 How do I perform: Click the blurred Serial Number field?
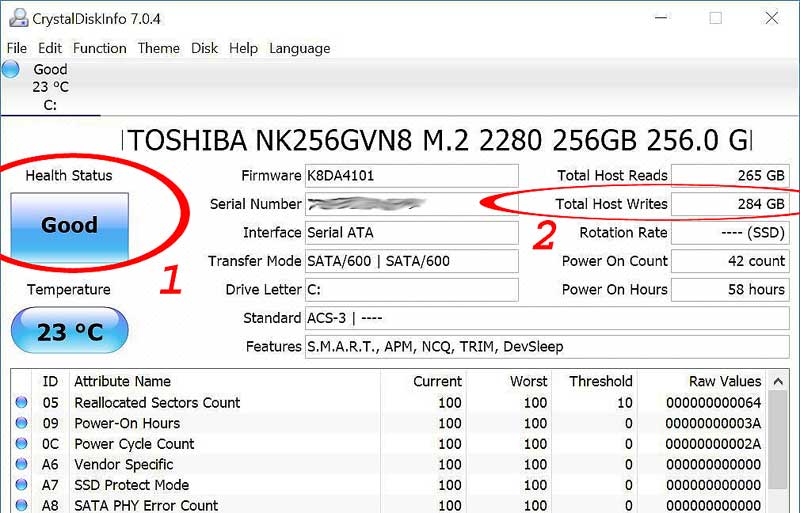pos(411,204)
